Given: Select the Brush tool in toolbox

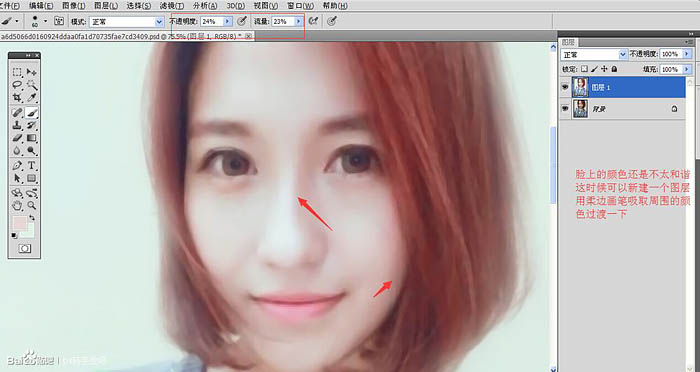Looking at the screenshot, I should point(31,112).
